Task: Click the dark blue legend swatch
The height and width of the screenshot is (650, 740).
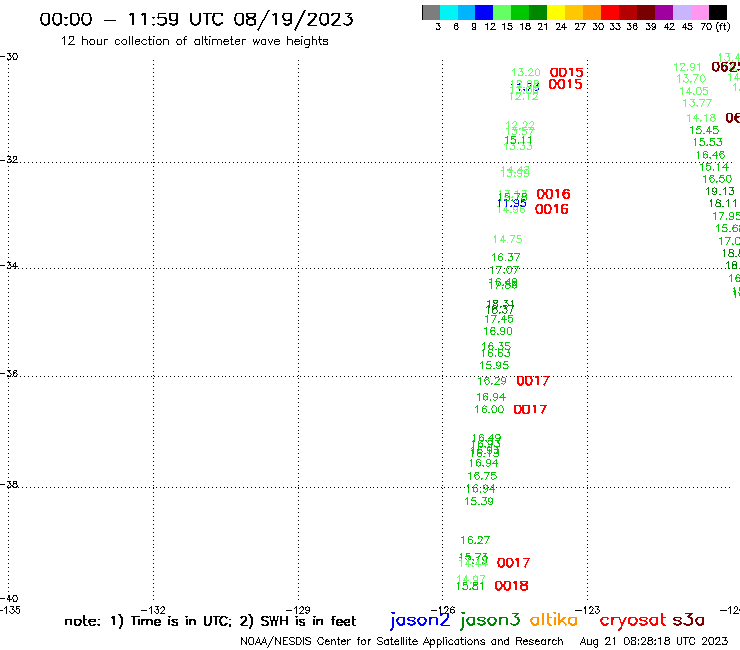Action: (484, 12)
